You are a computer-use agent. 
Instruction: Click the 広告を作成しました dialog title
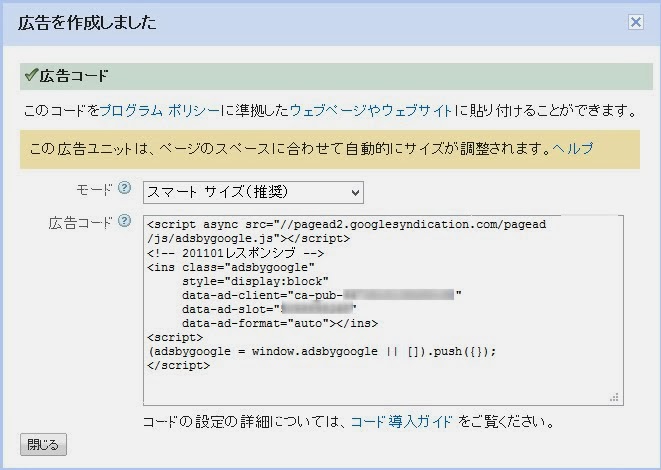87,22
